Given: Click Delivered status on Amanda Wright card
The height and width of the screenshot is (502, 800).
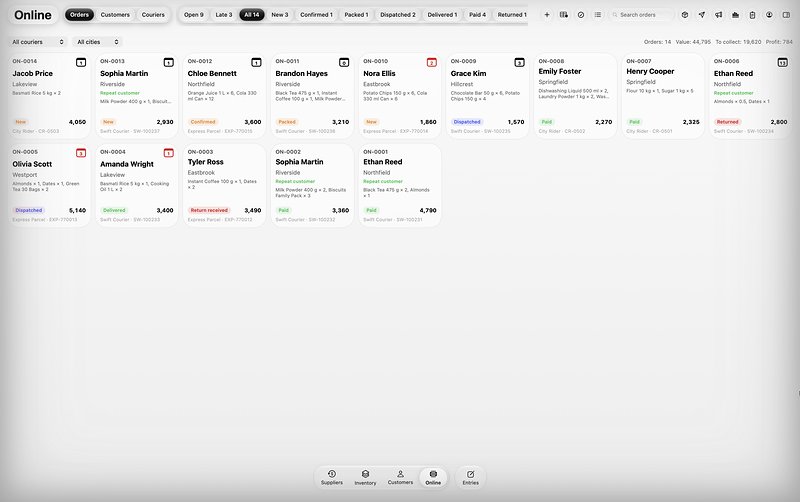Looking at the screenshot, I should pyautogui.click(x=114, y=210).
